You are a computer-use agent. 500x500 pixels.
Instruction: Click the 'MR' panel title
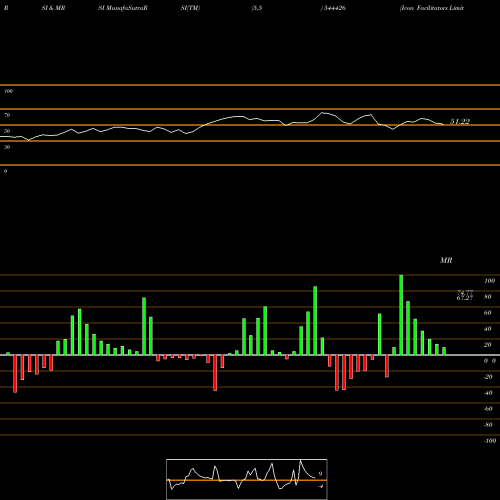click(x=446, y=260)
